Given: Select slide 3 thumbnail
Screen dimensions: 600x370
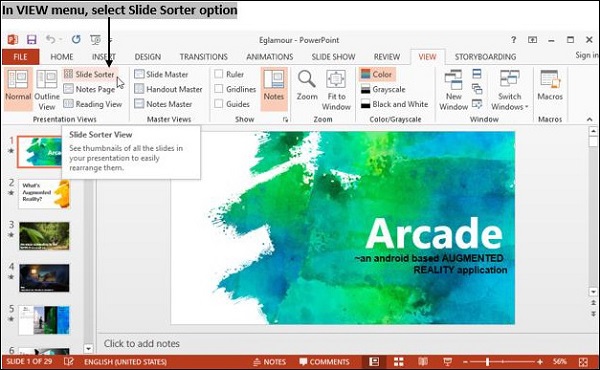Looking at the screenshot, I should pyautogui.click(x=44, y=236).
